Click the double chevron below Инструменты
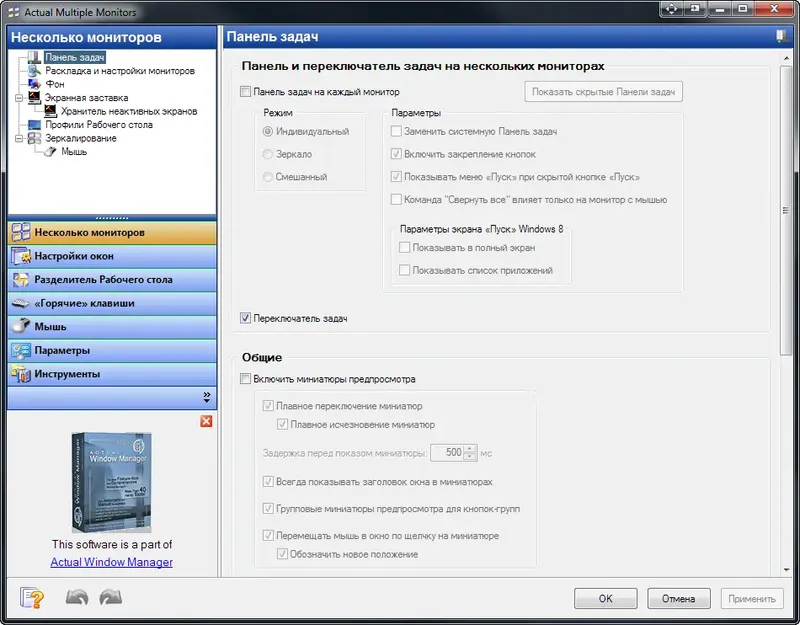Image resolution: width=800 pixels, height=625 pixels. coord(205,396)
